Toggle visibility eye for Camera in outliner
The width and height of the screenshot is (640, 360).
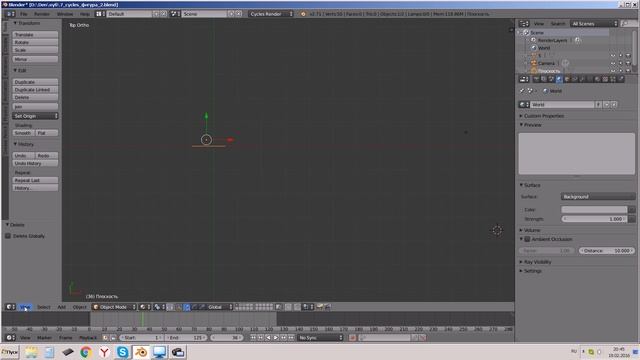[613, 63]
